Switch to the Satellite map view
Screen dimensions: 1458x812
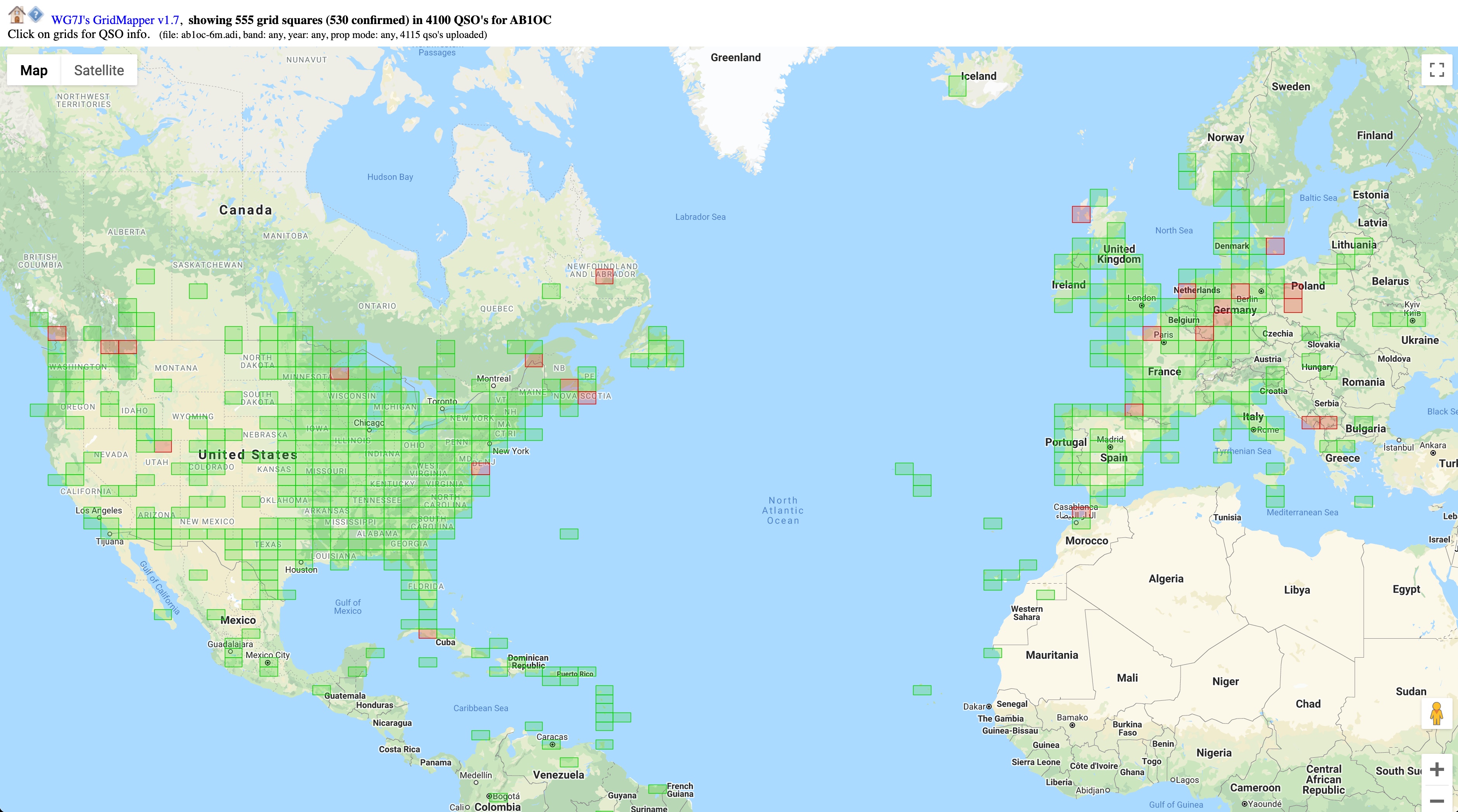[99, 70]
